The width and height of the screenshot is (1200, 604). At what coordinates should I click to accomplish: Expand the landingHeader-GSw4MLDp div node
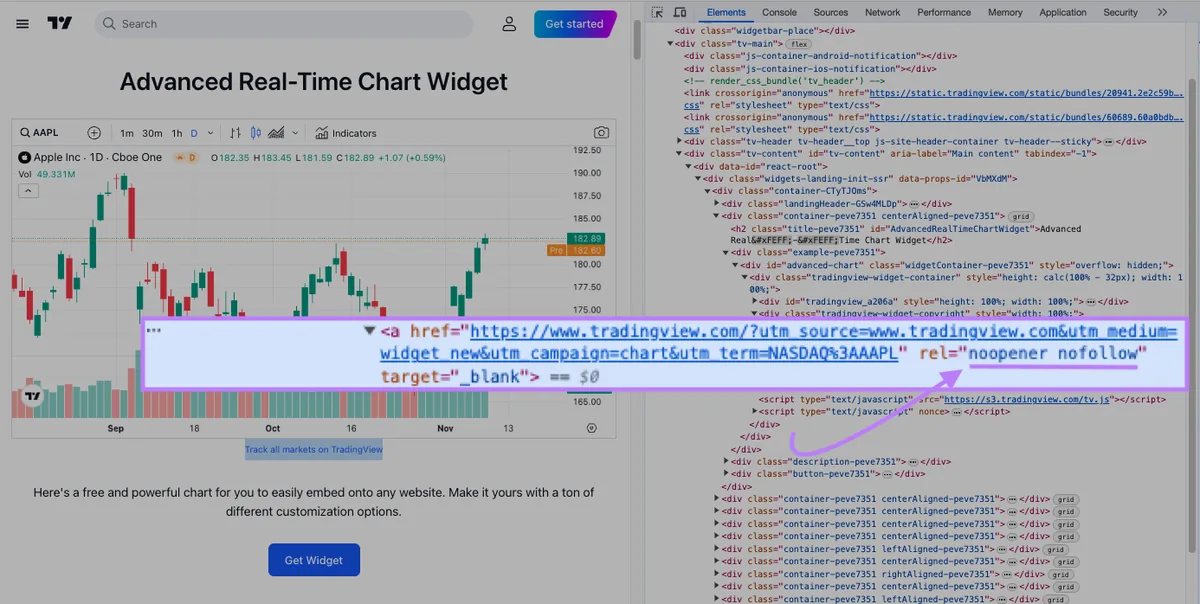coord(716,203)
